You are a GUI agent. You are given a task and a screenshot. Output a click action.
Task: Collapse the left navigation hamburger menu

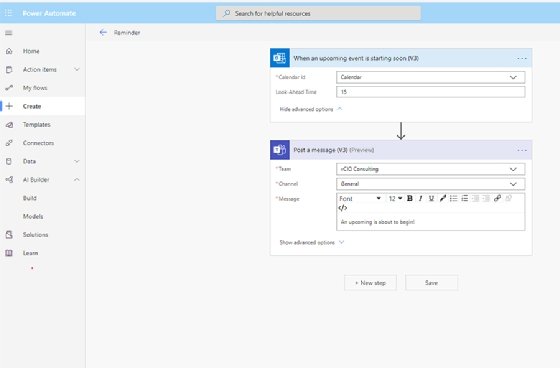(9, 33)
